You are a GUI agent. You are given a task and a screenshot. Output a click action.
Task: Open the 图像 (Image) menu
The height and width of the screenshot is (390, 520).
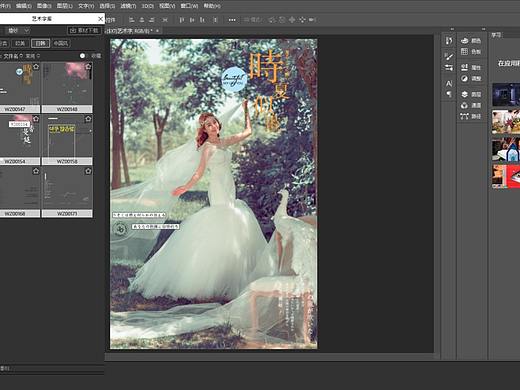pos(44,6)
